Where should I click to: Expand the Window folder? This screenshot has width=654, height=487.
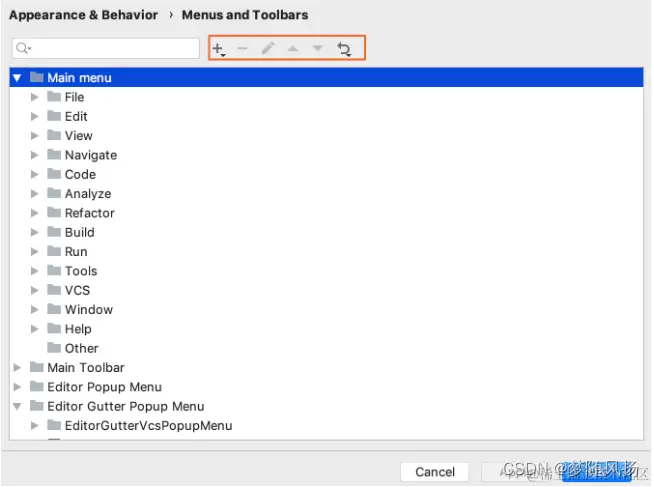34,309
